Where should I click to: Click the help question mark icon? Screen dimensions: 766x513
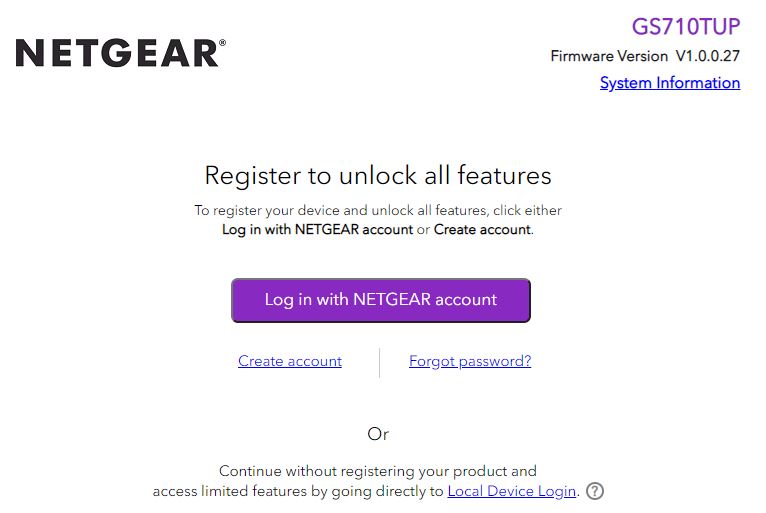595,491
